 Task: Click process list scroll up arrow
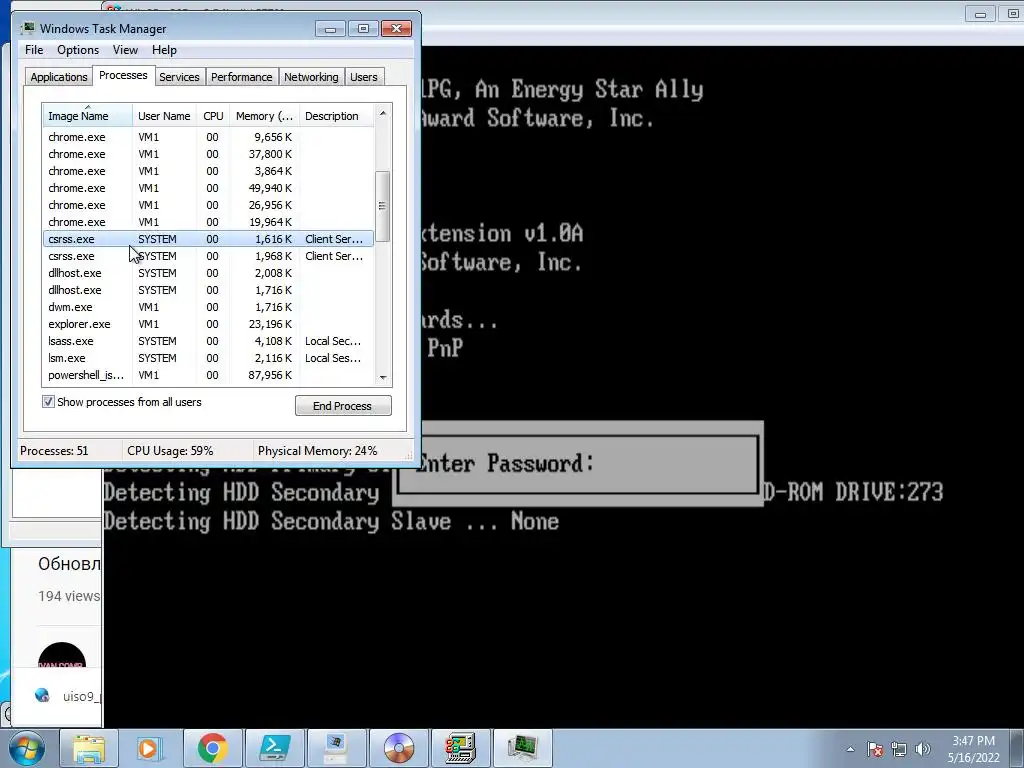click(383, 113)
